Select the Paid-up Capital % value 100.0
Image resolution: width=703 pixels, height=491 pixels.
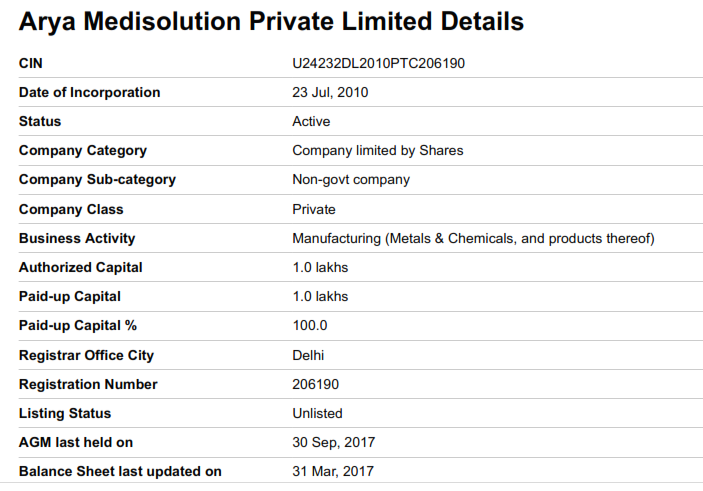pos(310,326)
